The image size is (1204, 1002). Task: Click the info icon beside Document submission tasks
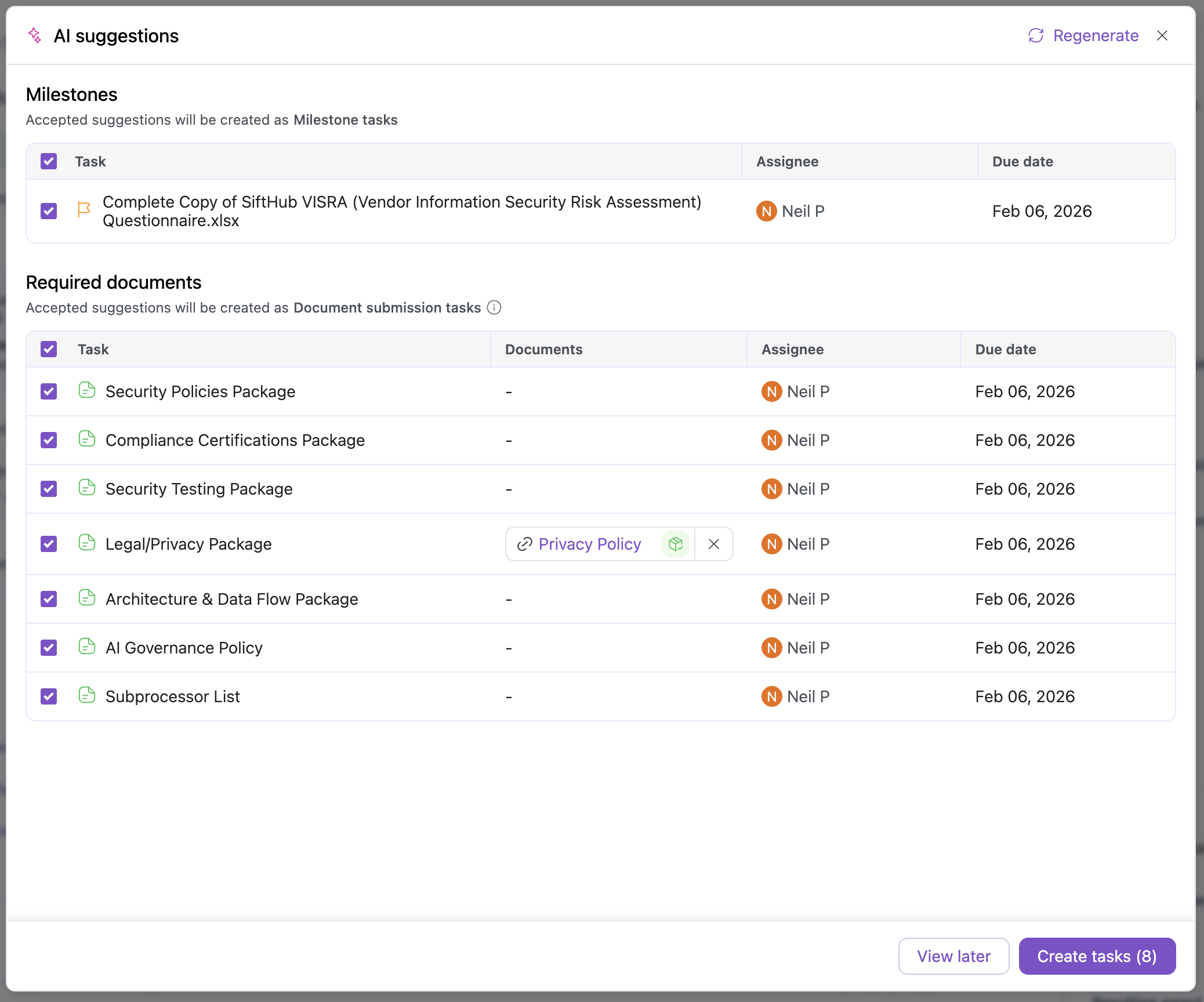pos(494,307)
